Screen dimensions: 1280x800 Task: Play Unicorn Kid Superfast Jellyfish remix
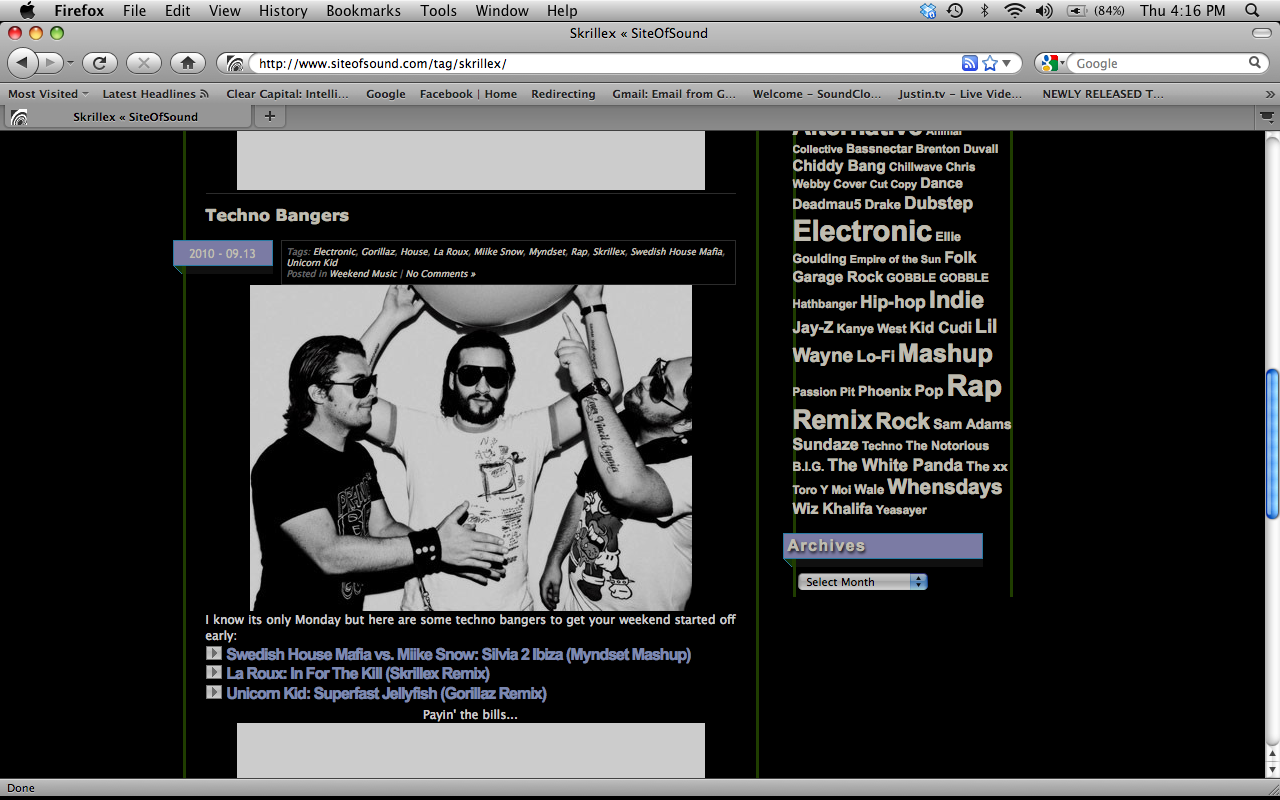(214, 692)
